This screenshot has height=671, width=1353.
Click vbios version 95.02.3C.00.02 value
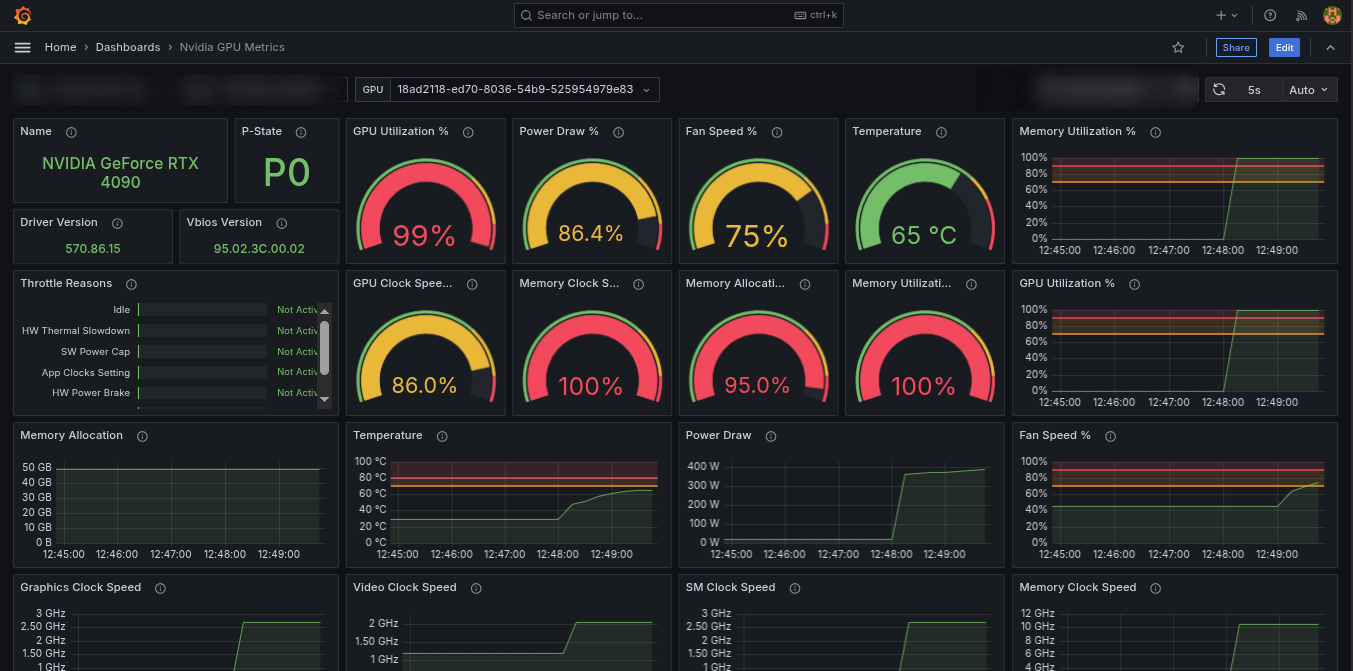pyautogui.click(x=259, y=248)
